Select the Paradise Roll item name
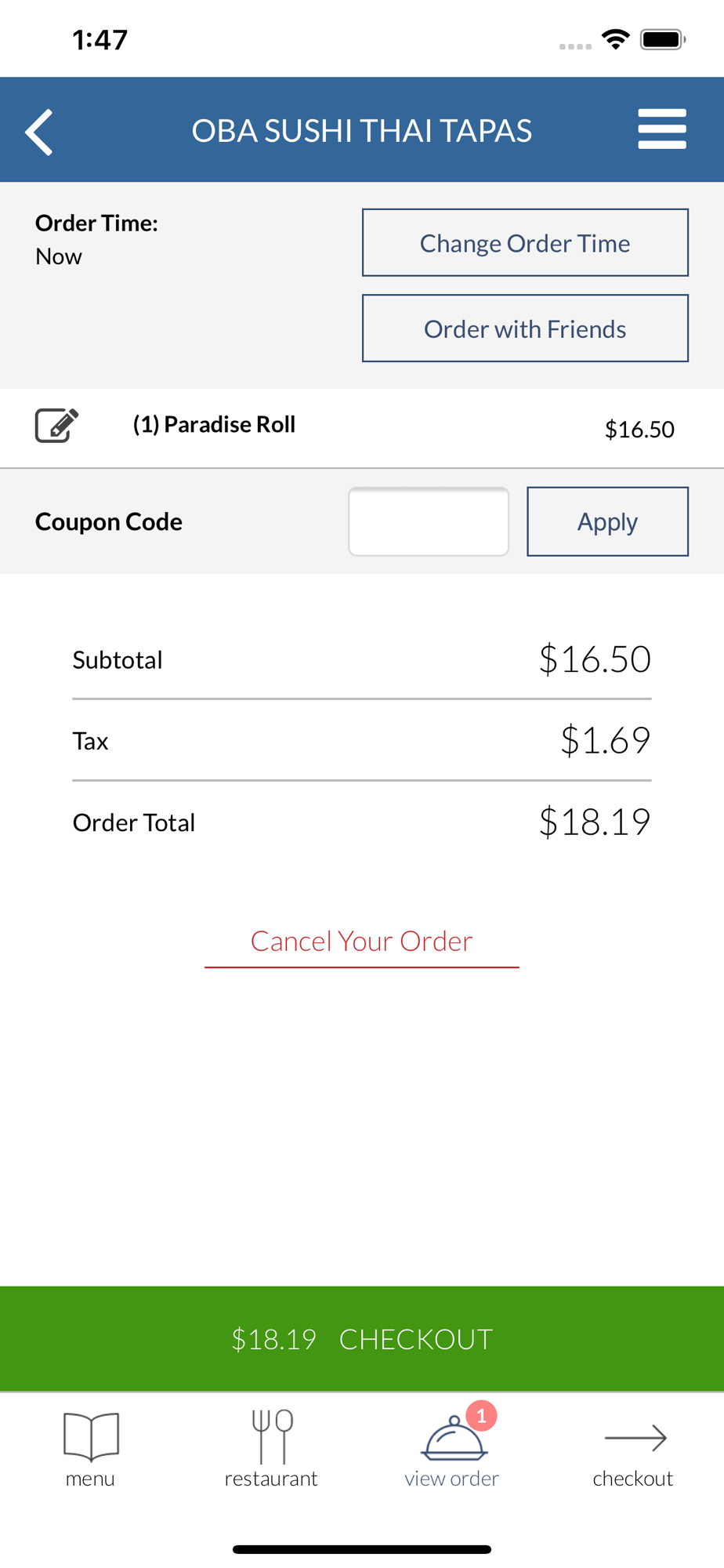The image size is (724, 1568). pos(214,424)
